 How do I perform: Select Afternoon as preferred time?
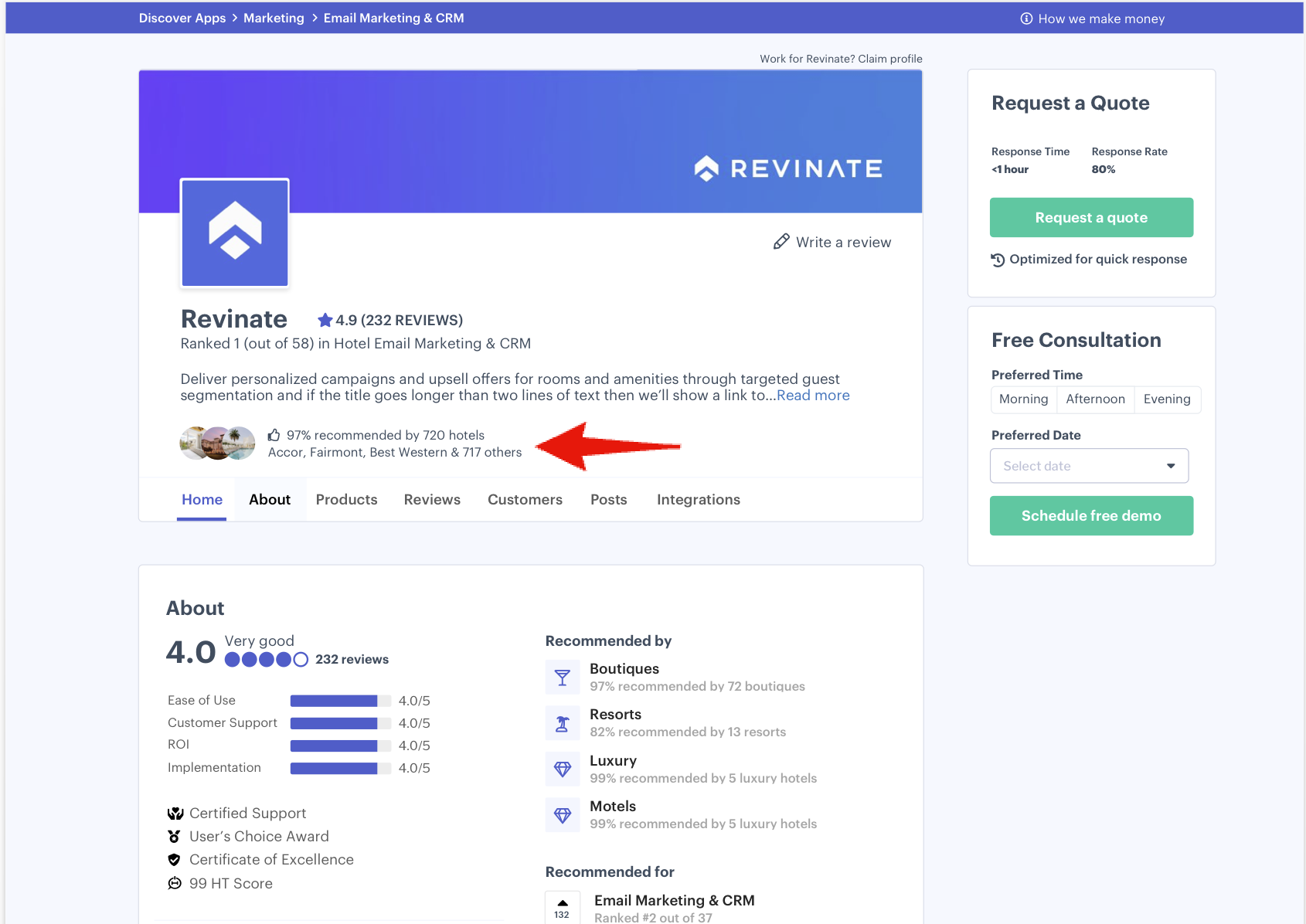(1096, 399)
